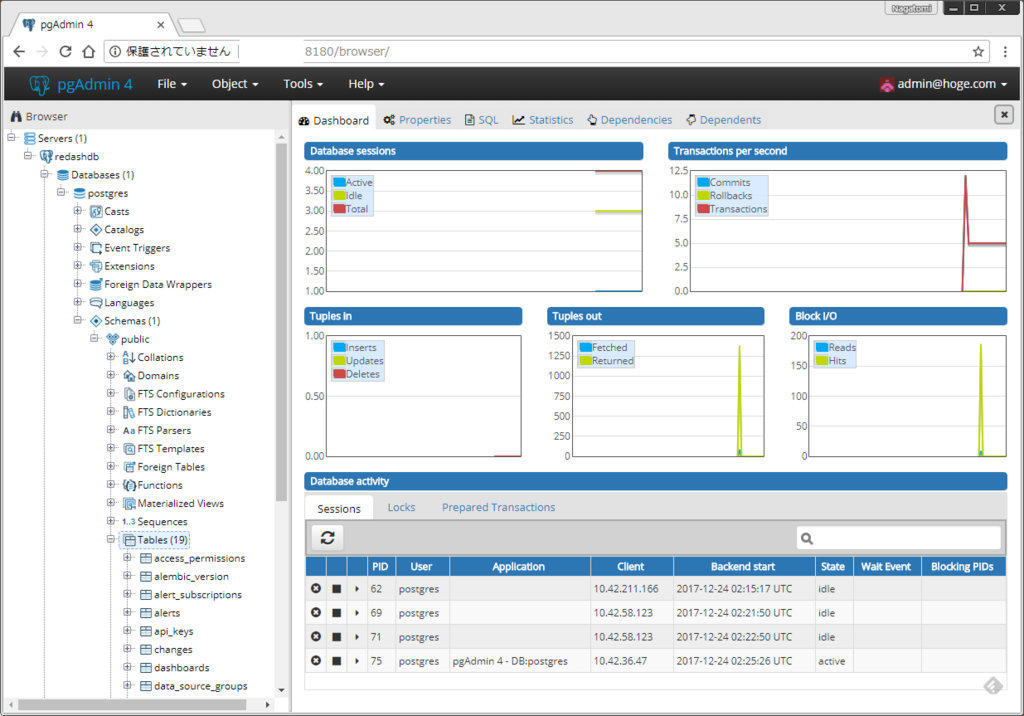Expand details of session PID 62
The width and height of the screenshot is (1024, 716).
[x=357, y=589]
